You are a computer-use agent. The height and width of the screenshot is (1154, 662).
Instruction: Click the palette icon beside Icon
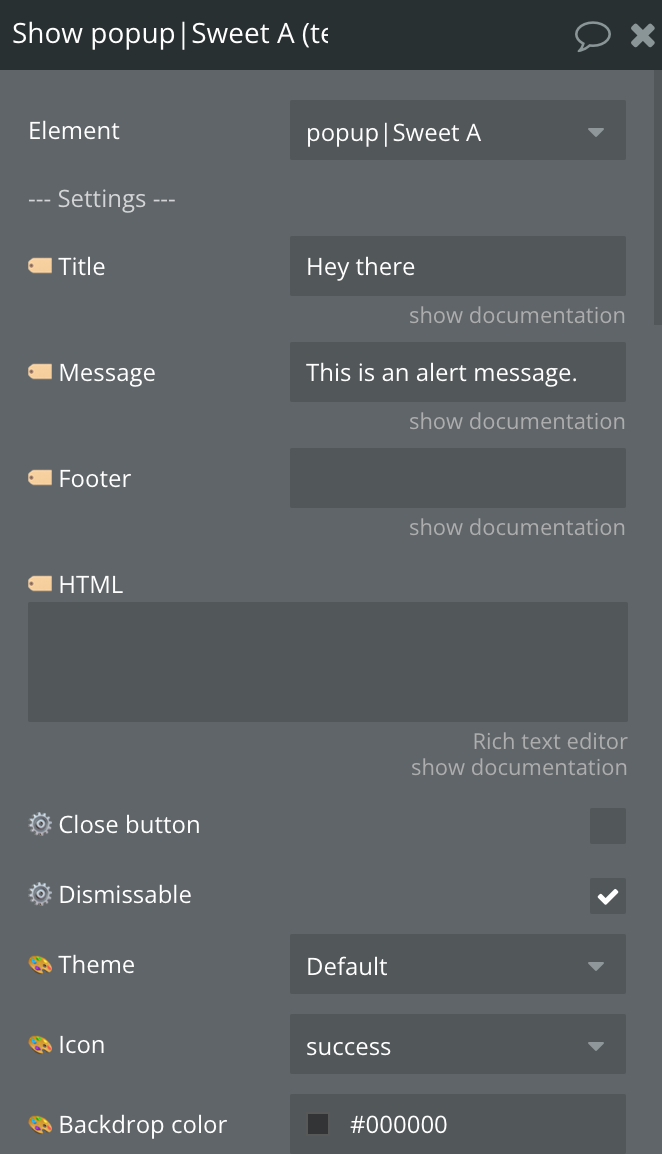40,1044
